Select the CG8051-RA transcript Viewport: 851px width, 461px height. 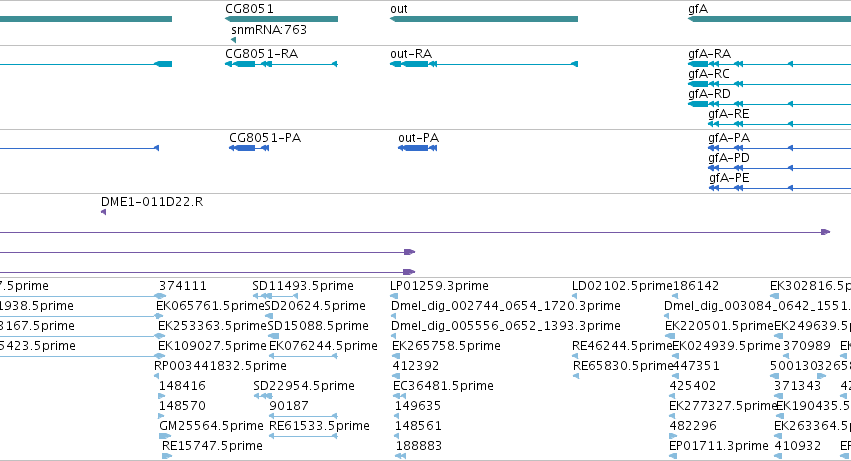[x=281, y=64]
